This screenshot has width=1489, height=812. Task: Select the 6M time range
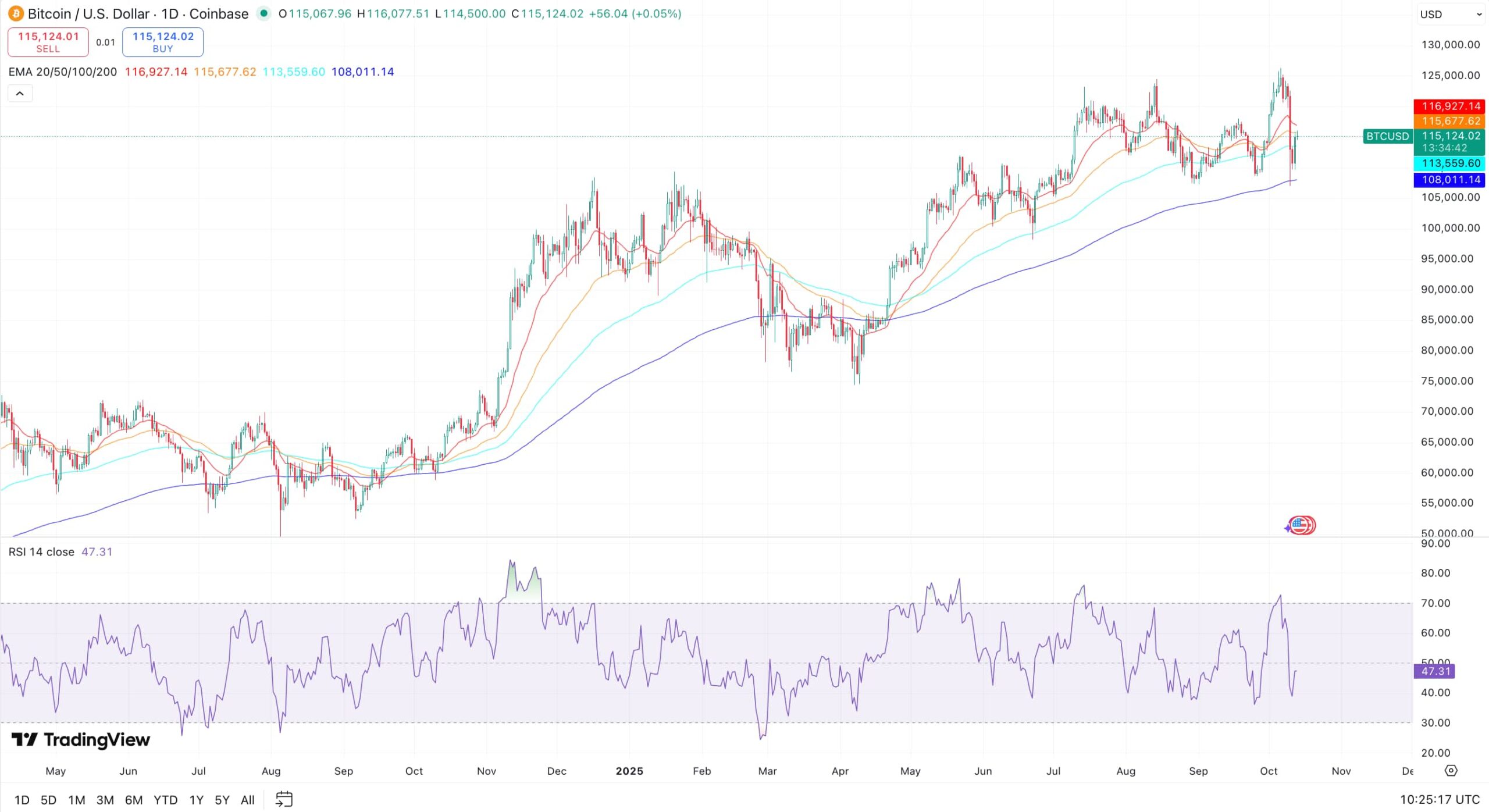(134, 800)
